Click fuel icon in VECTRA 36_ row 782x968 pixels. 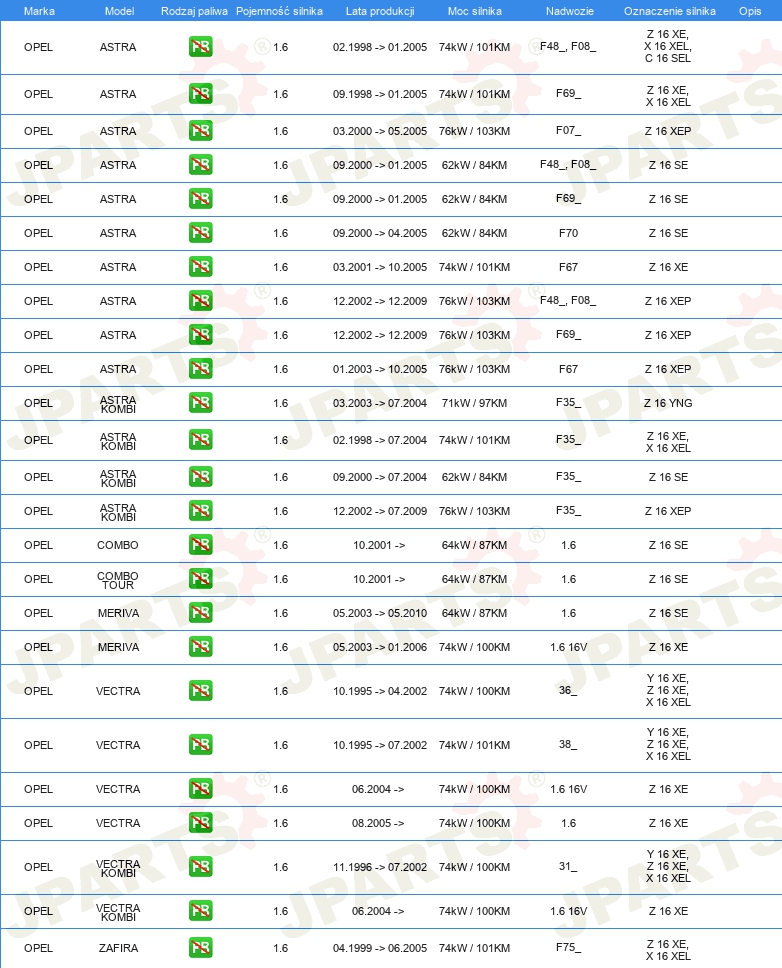pyautogui.click(x=201, y=690)
